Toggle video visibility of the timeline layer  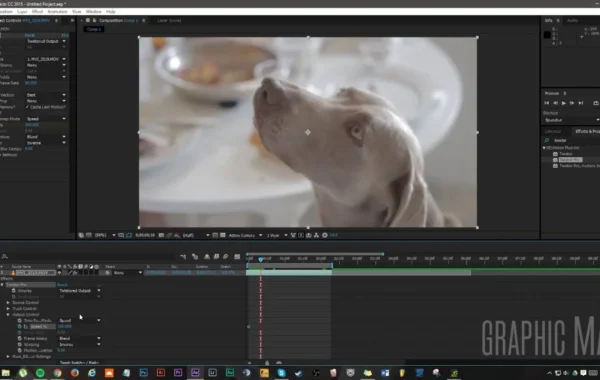(59, 272)
